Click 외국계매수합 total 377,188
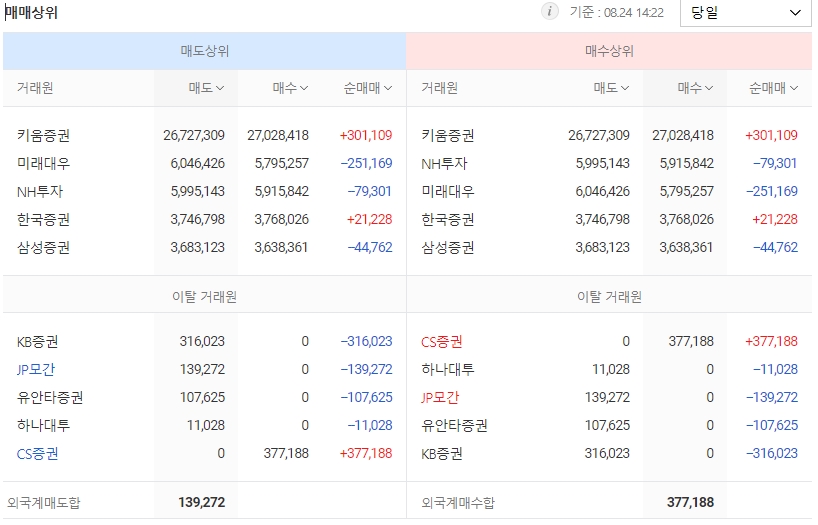The image size is (818, 525). (690, 503)
